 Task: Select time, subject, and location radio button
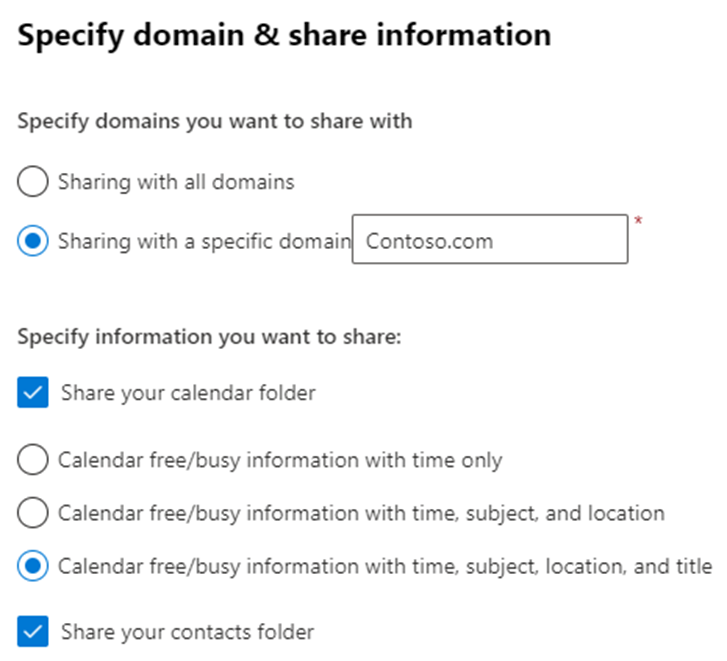(32, 513)
